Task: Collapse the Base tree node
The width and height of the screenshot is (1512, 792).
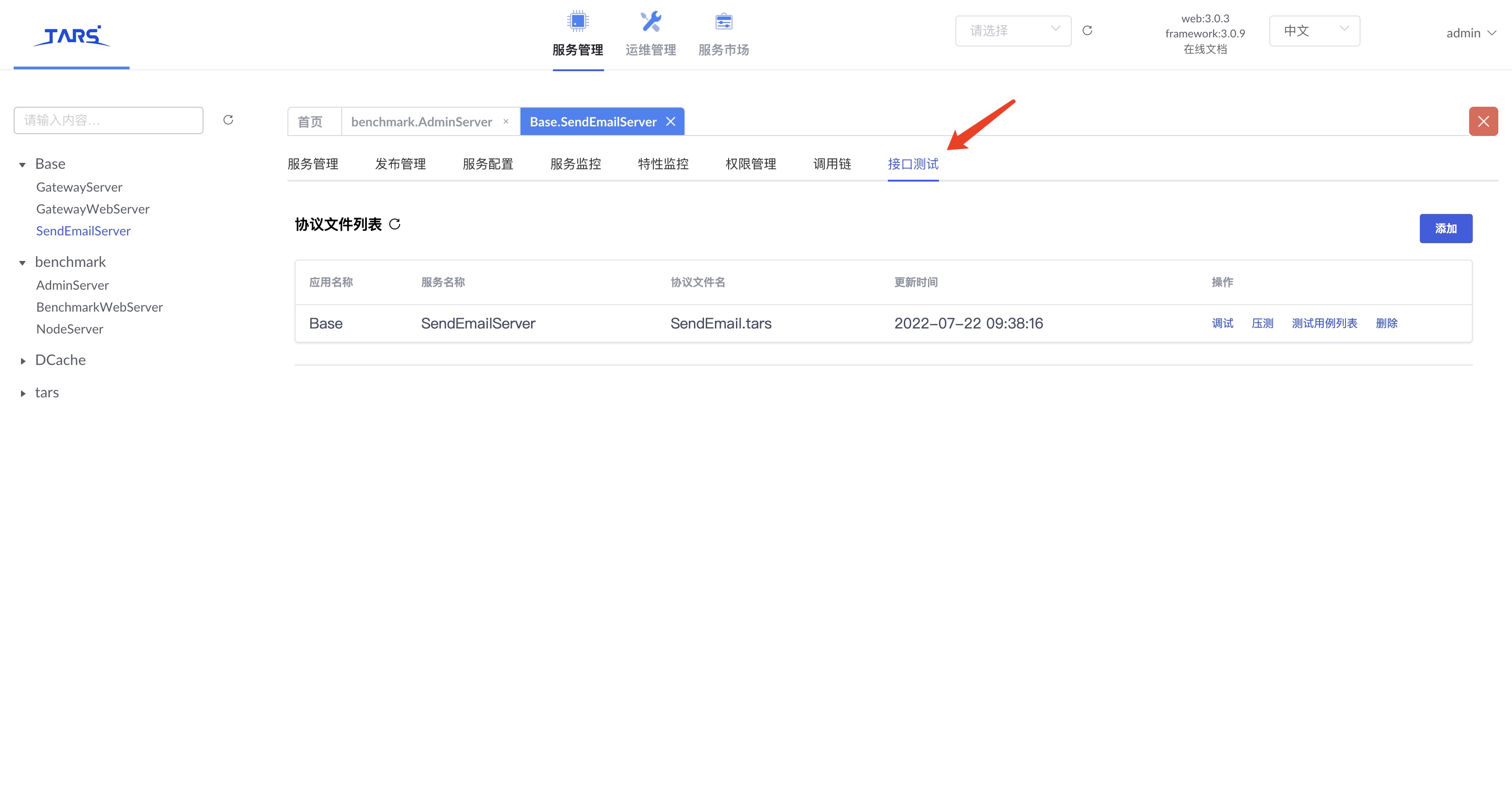Action: click(22, 165)
